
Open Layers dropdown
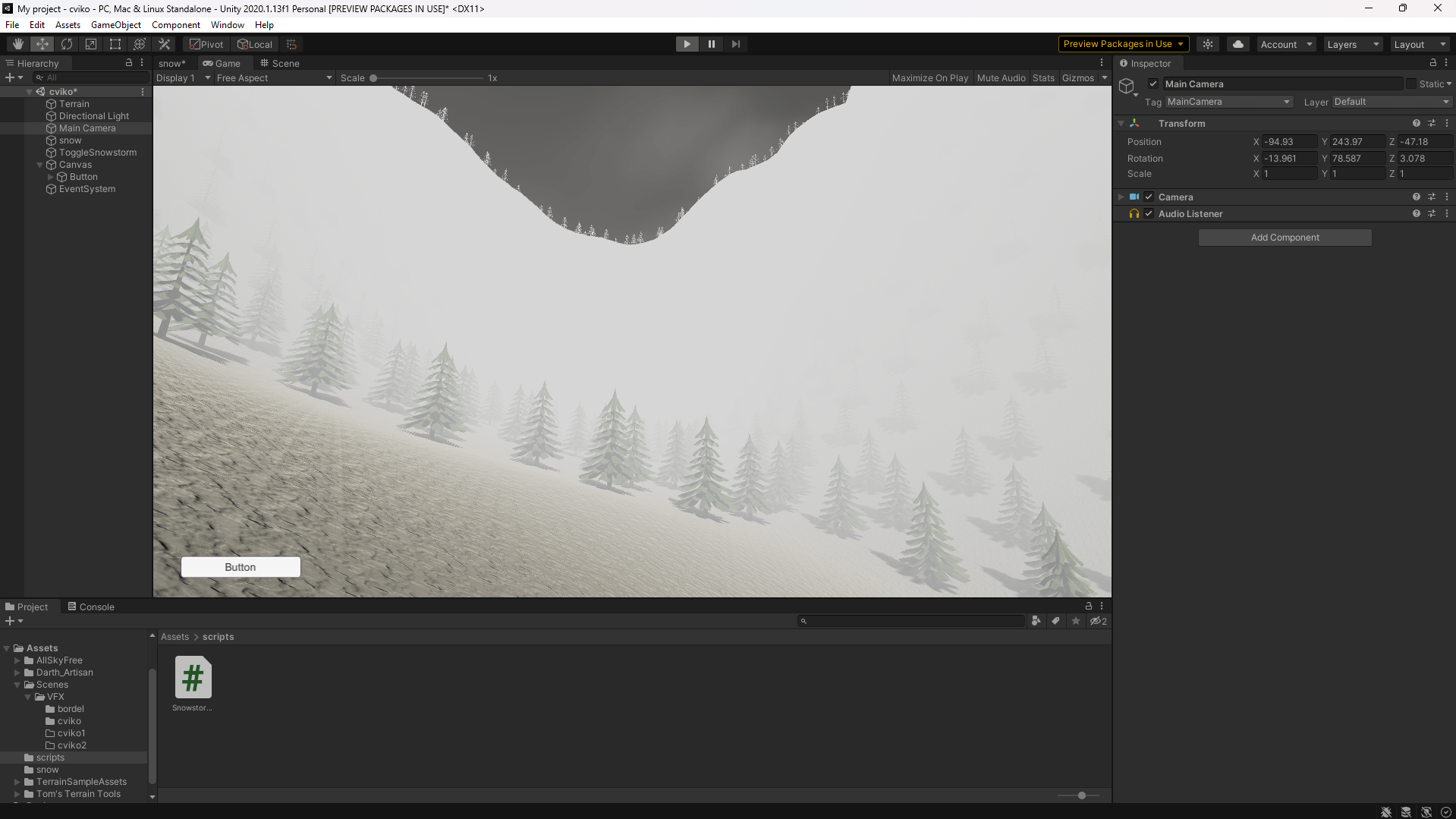point(1353,44)
